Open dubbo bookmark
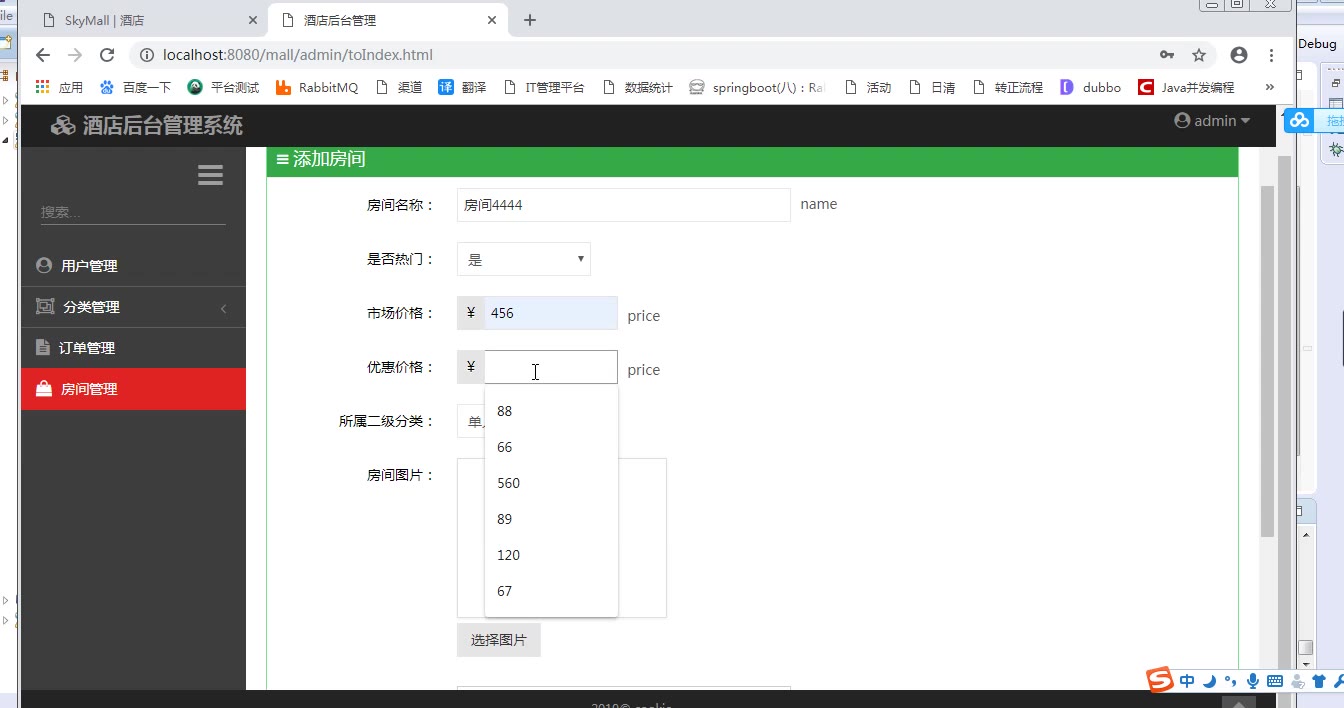The image size is (1344, 708). click(1091, 87)
